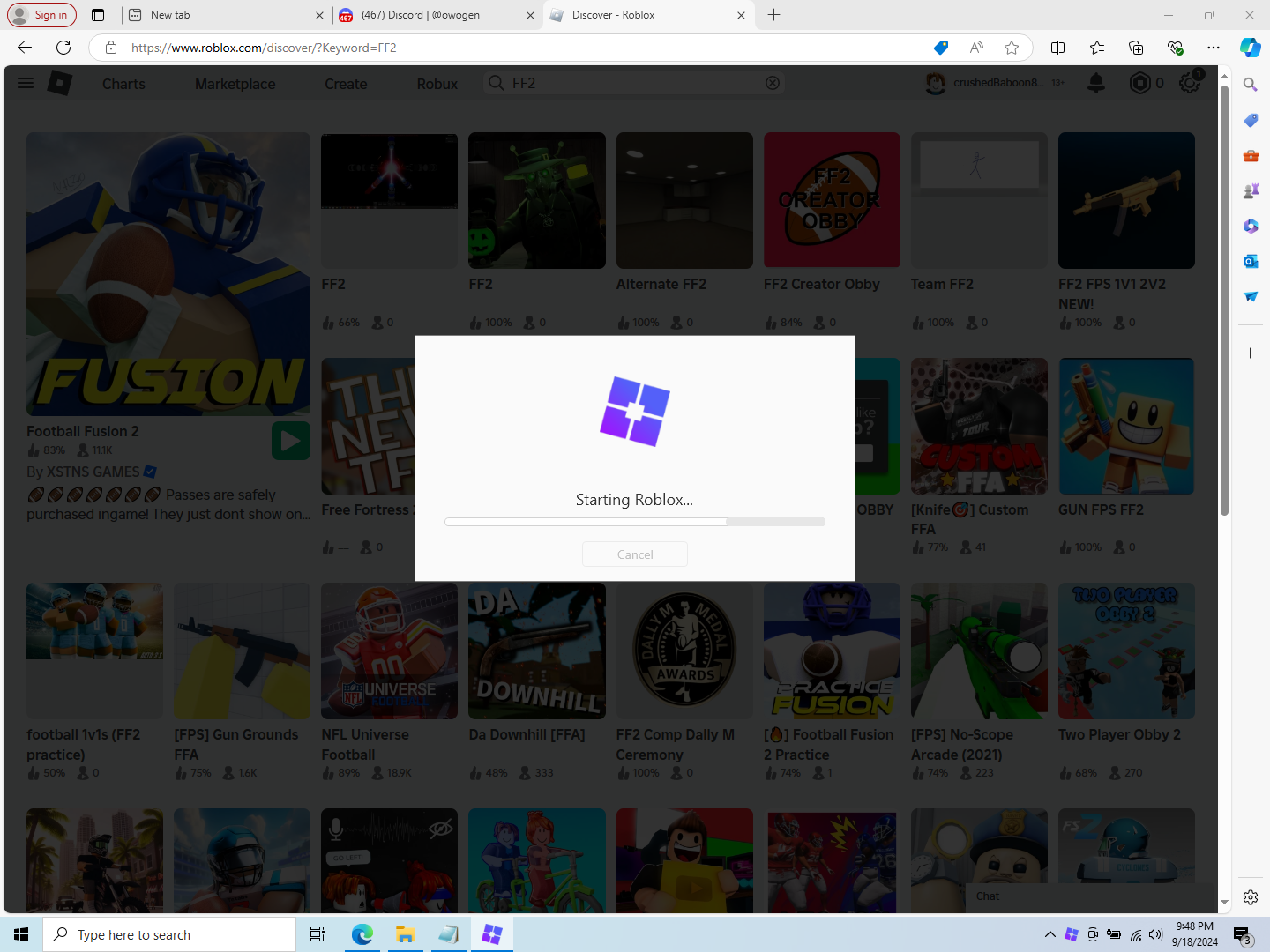Open Team FF2 game link
1270x952 pixels.
tap(942, 284)
